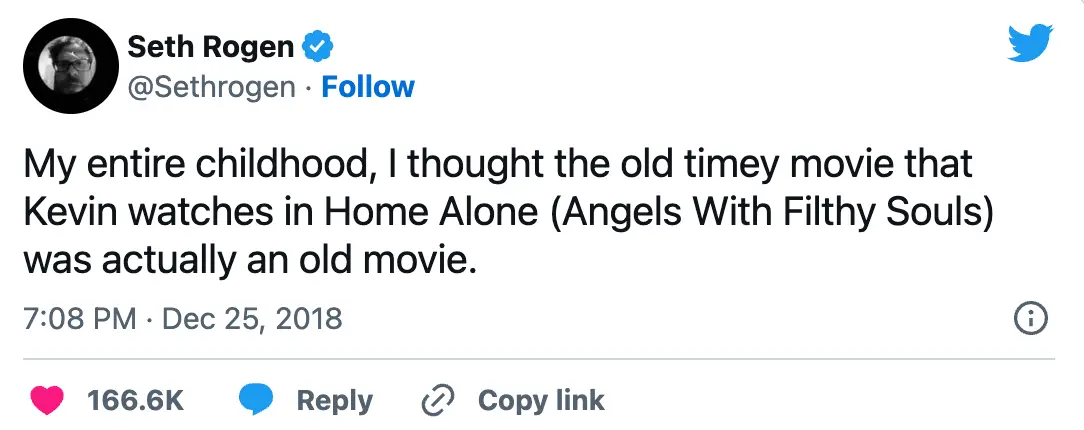Screen dimensions: 1084x430
Task: Open Seth Rogen's profile picture
Action: 67,67
